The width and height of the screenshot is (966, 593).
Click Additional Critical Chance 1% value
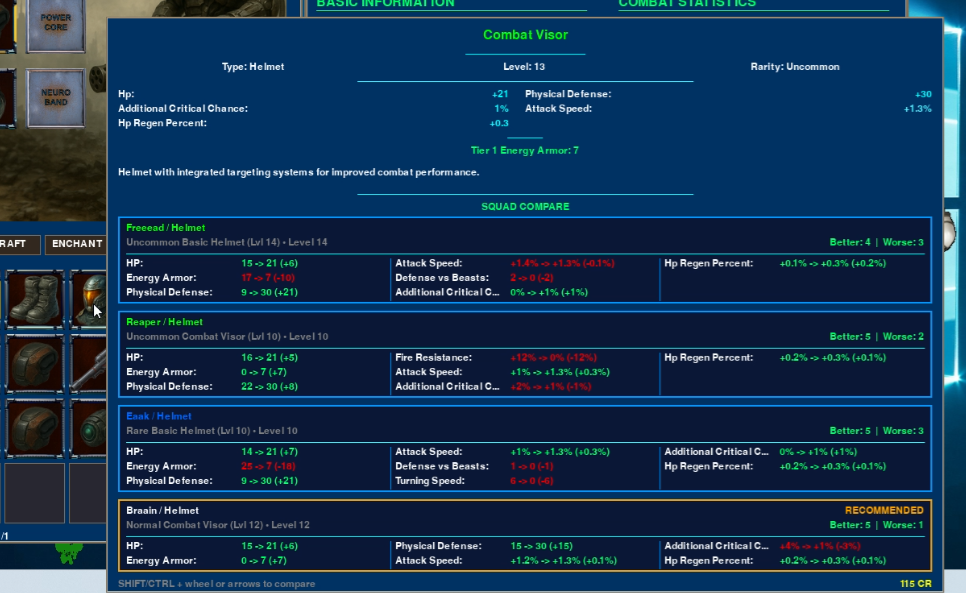tap(501, 109)
